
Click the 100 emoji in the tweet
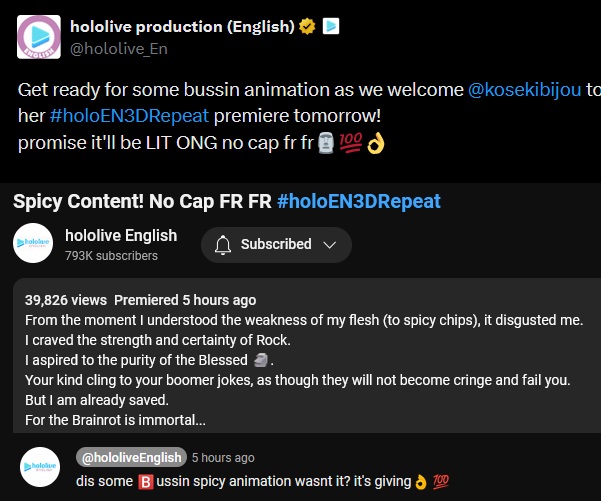pos(351,143)
